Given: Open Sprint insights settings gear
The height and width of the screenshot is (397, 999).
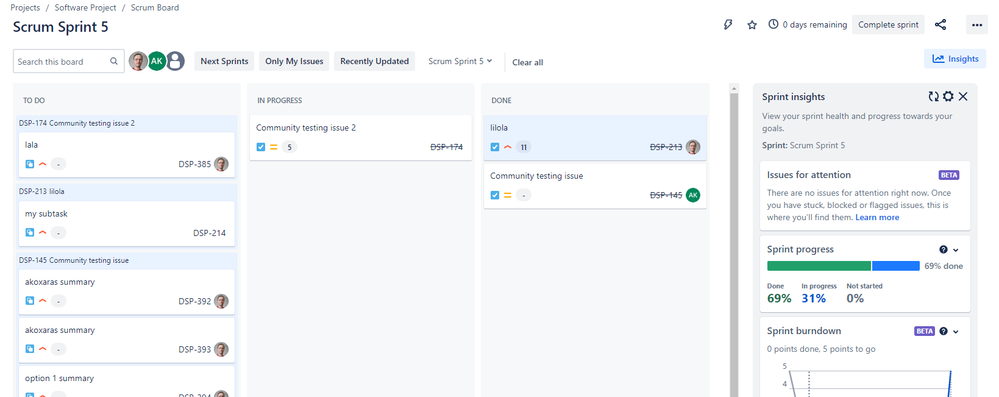Looking at the screenshot, I should (x=948, y=96).
